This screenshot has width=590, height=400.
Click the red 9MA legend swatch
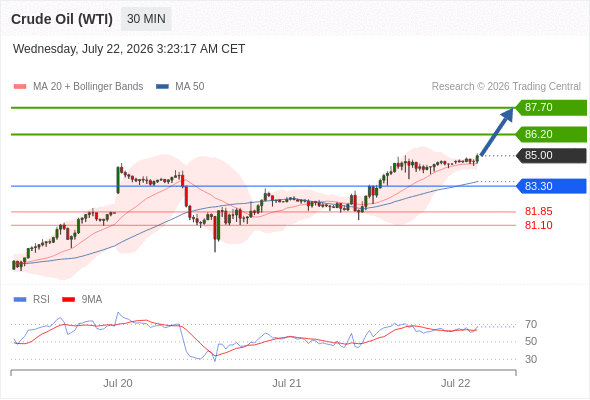(68, 300)
